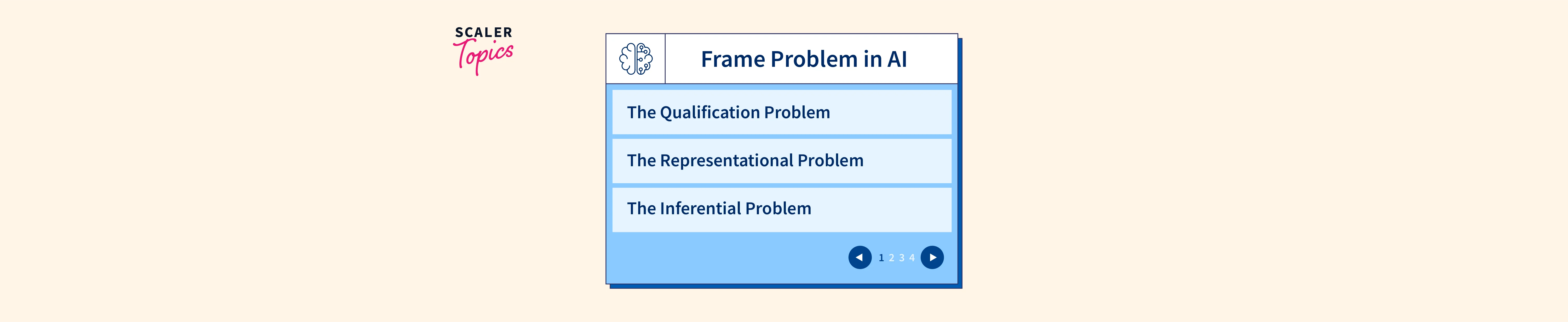The height and width of the screenshot is (322, 1568).
Task: Click the Frame Problem in AI title
Action: click(x=804, y=59)
